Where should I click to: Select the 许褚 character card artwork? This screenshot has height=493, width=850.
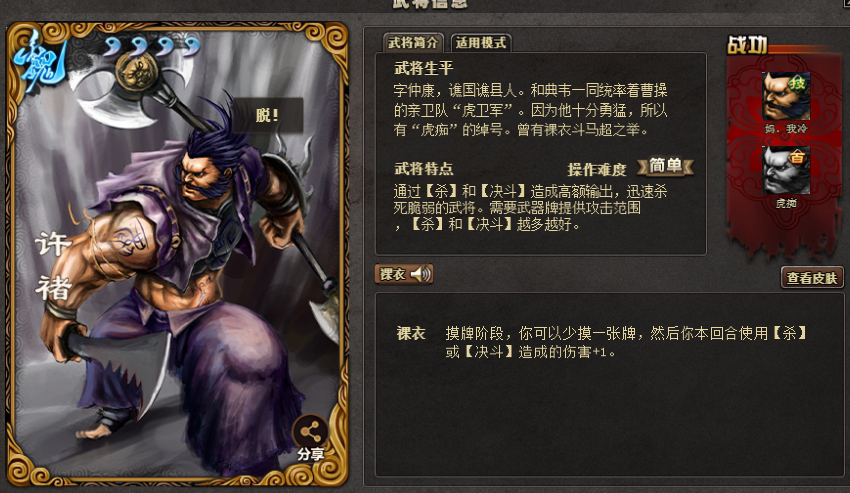177,254
